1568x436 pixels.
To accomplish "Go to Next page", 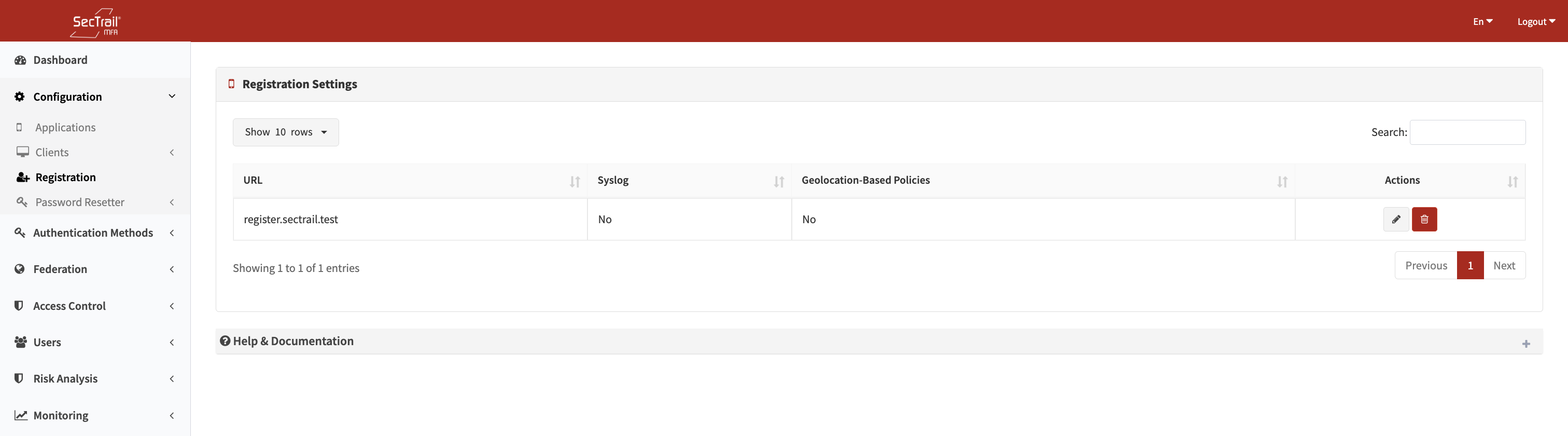I will [x=1504, y=266].
